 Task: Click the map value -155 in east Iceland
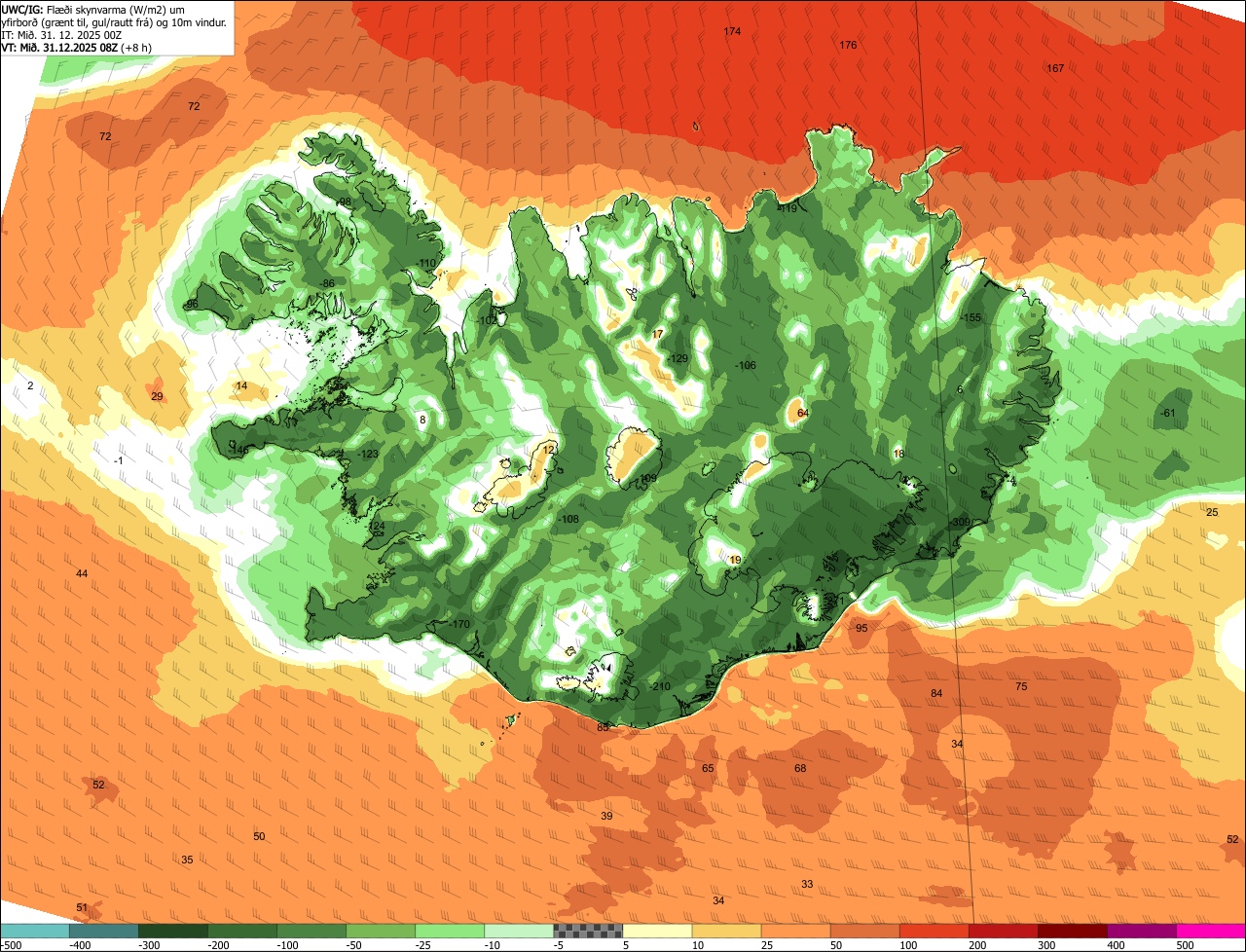[x=971, y=318]
